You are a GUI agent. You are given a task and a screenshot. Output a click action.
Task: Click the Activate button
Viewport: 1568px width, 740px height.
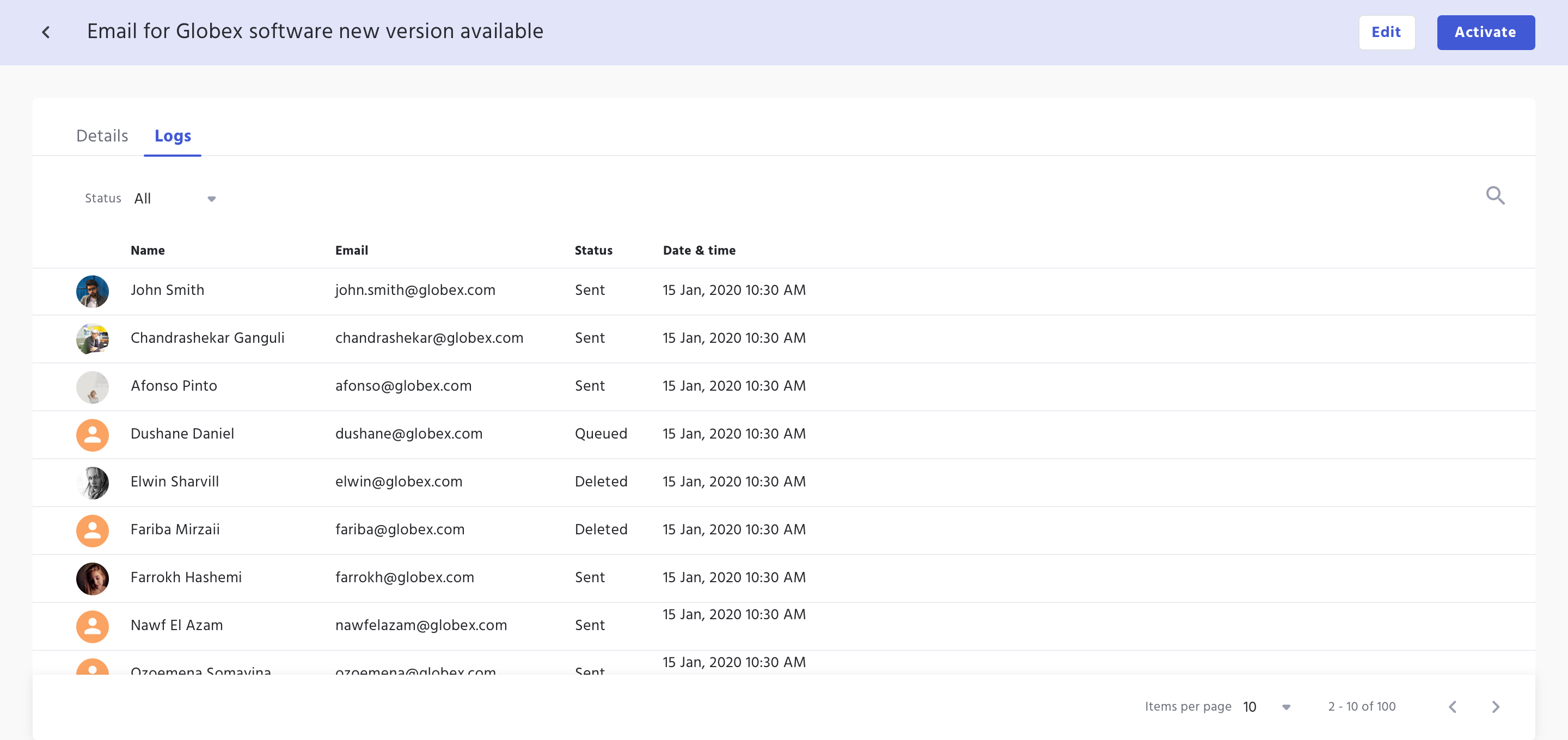(x=1485, y=32)
